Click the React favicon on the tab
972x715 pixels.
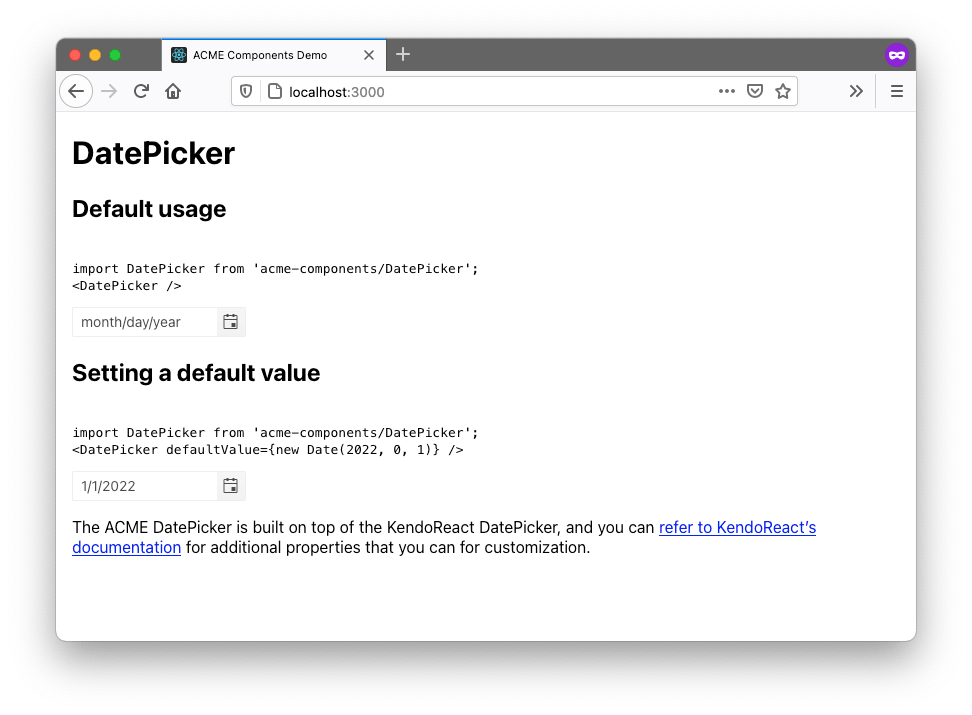[179, 55]
